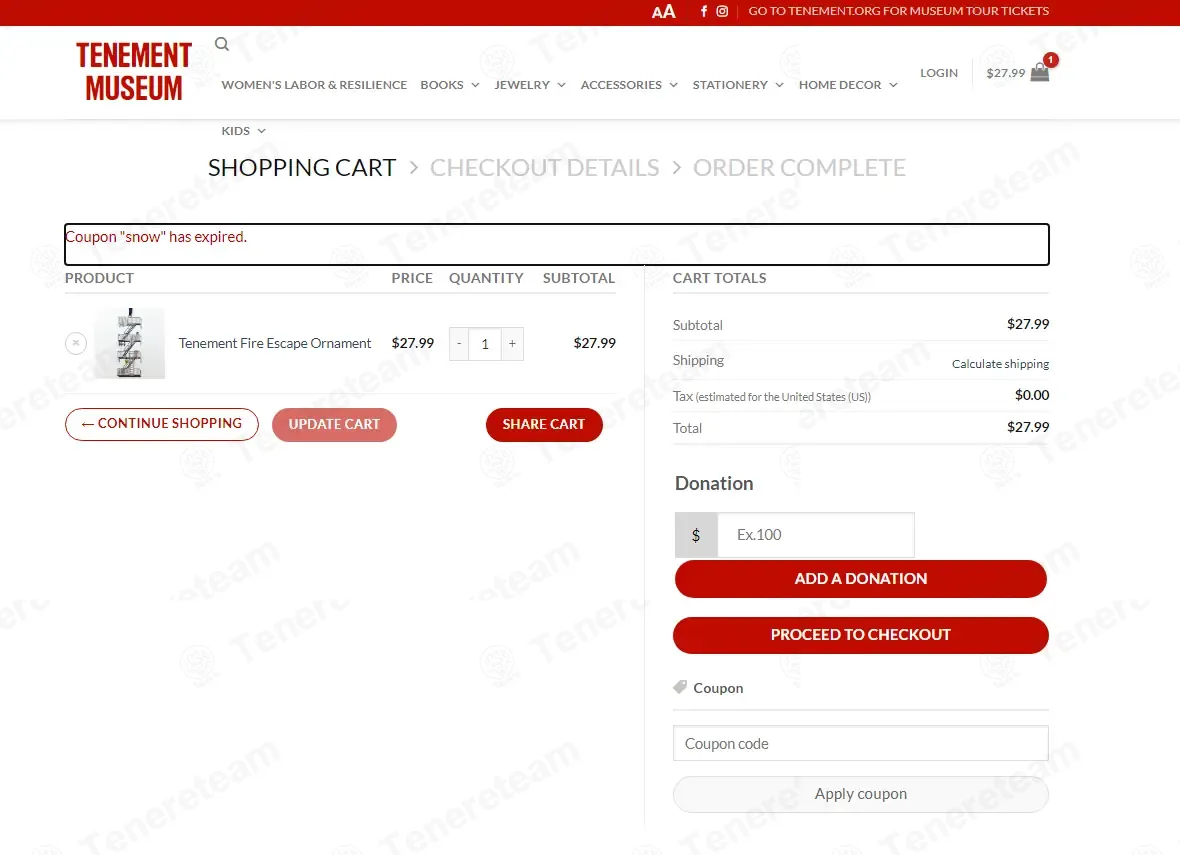Expand the Kids dropdown menu
This screenshot has width=1180, height=855.
click(x=243, y=131)
